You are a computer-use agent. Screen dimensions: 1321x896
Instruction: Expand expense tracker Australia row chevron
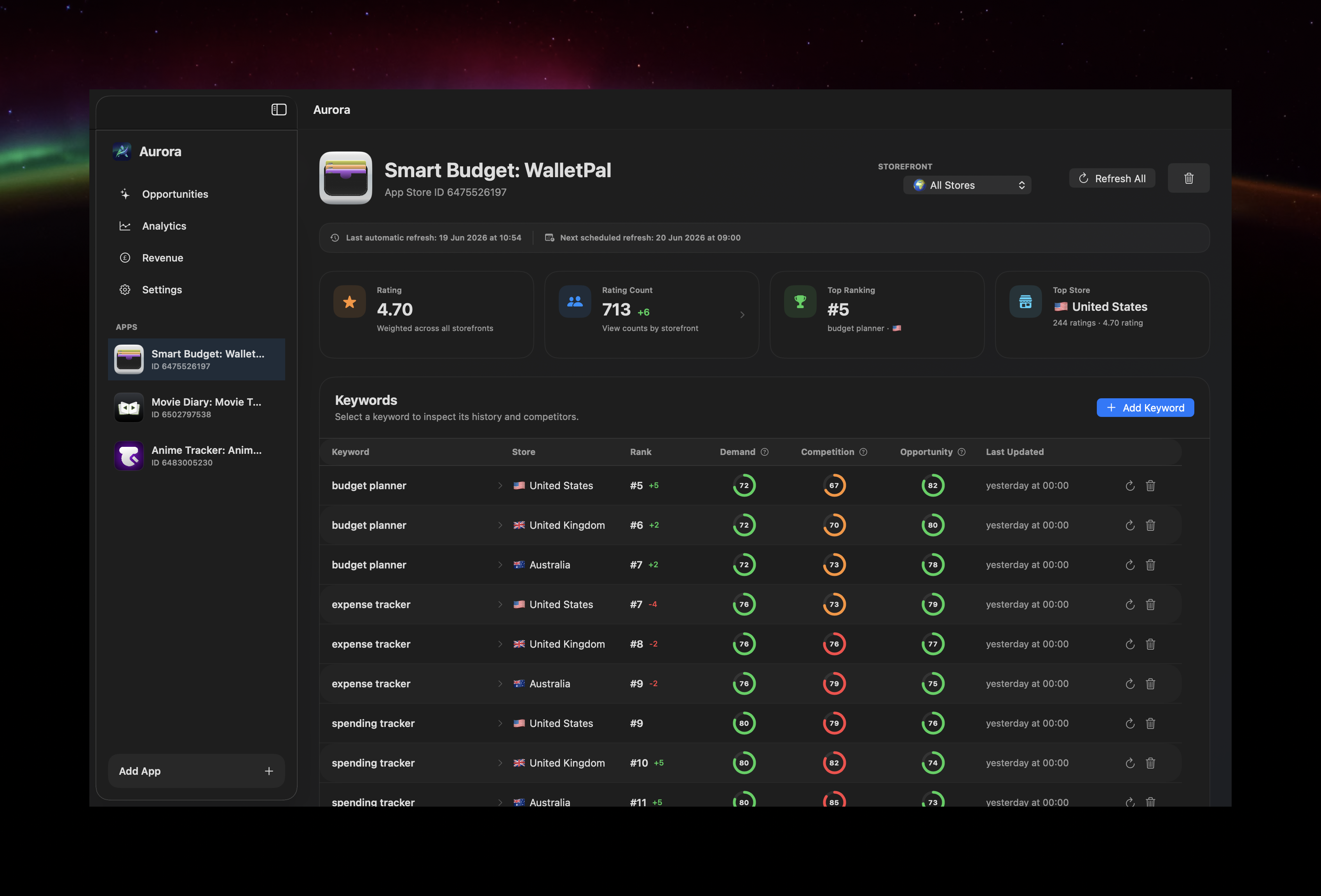pos(500,683)
